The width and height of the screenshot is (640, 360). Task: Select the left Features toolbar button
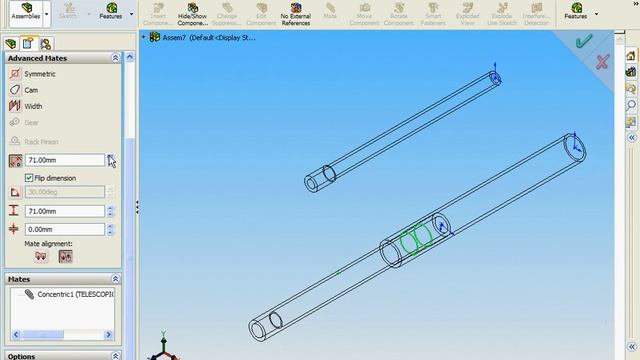(x=111, y=11)
